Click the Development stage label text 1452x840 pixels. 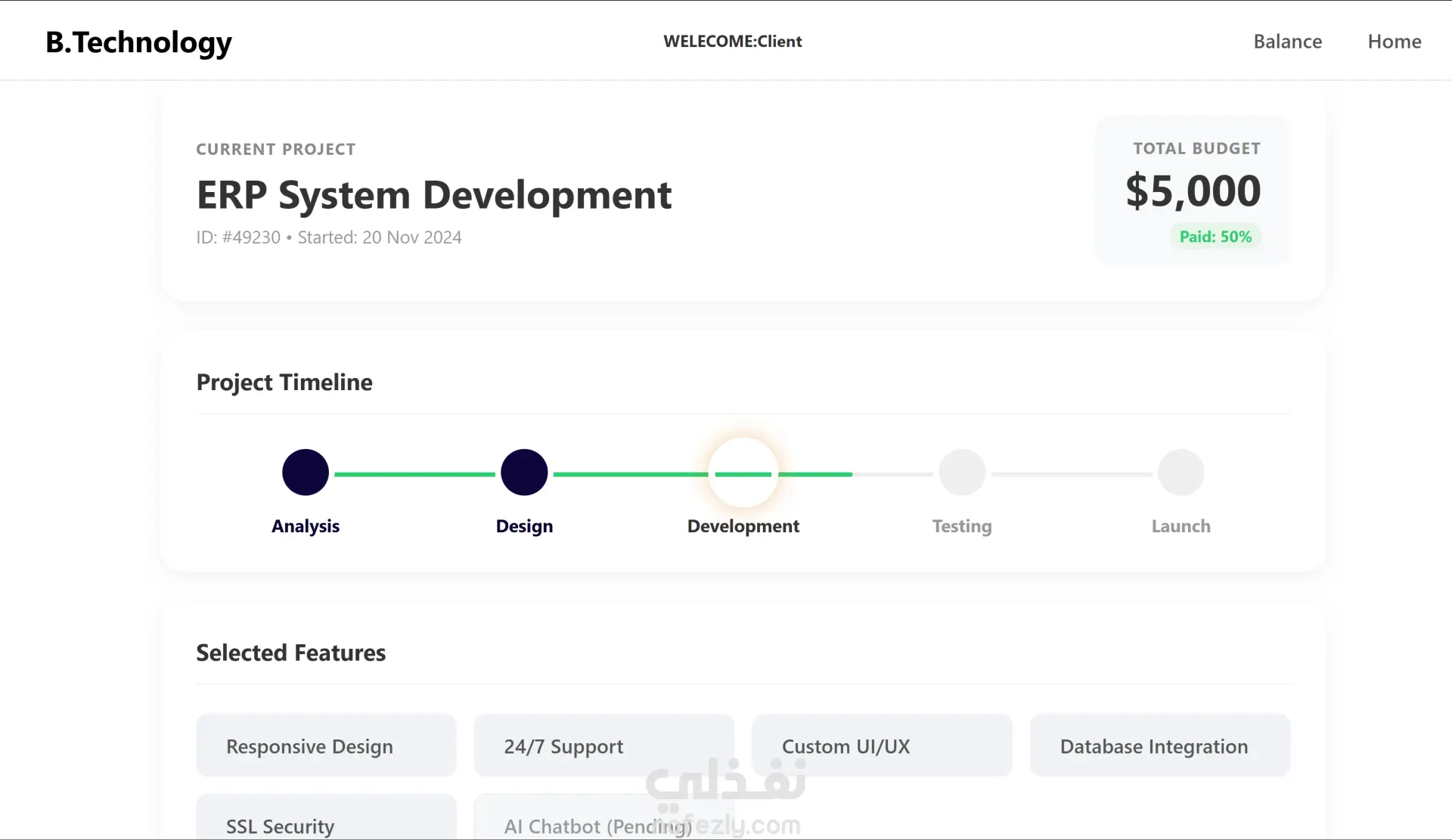coord(743,526)
